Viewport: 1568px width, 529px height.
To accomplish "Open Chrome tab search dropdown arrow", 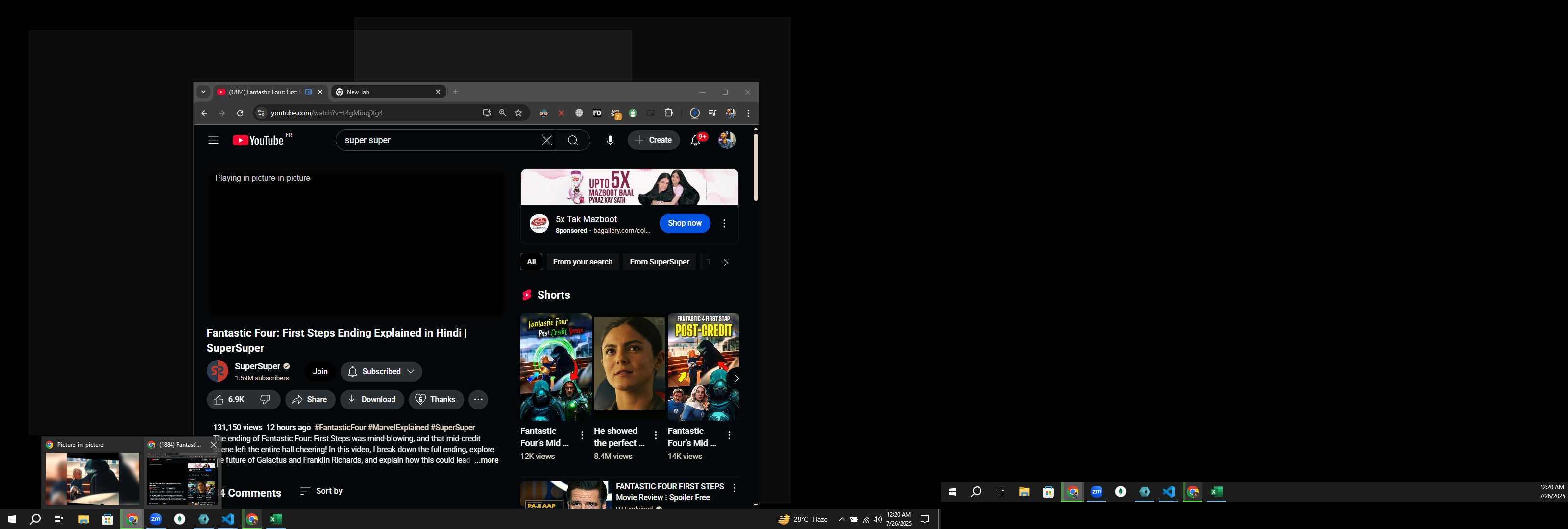I will pyautogui.click(x=203, y=92).
